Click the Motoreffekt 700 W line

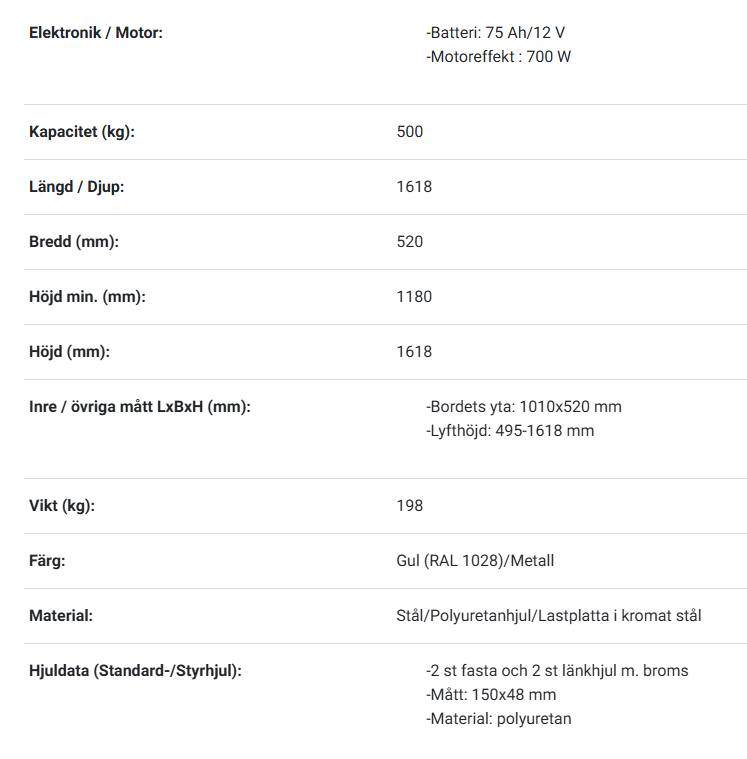[498, 57]
